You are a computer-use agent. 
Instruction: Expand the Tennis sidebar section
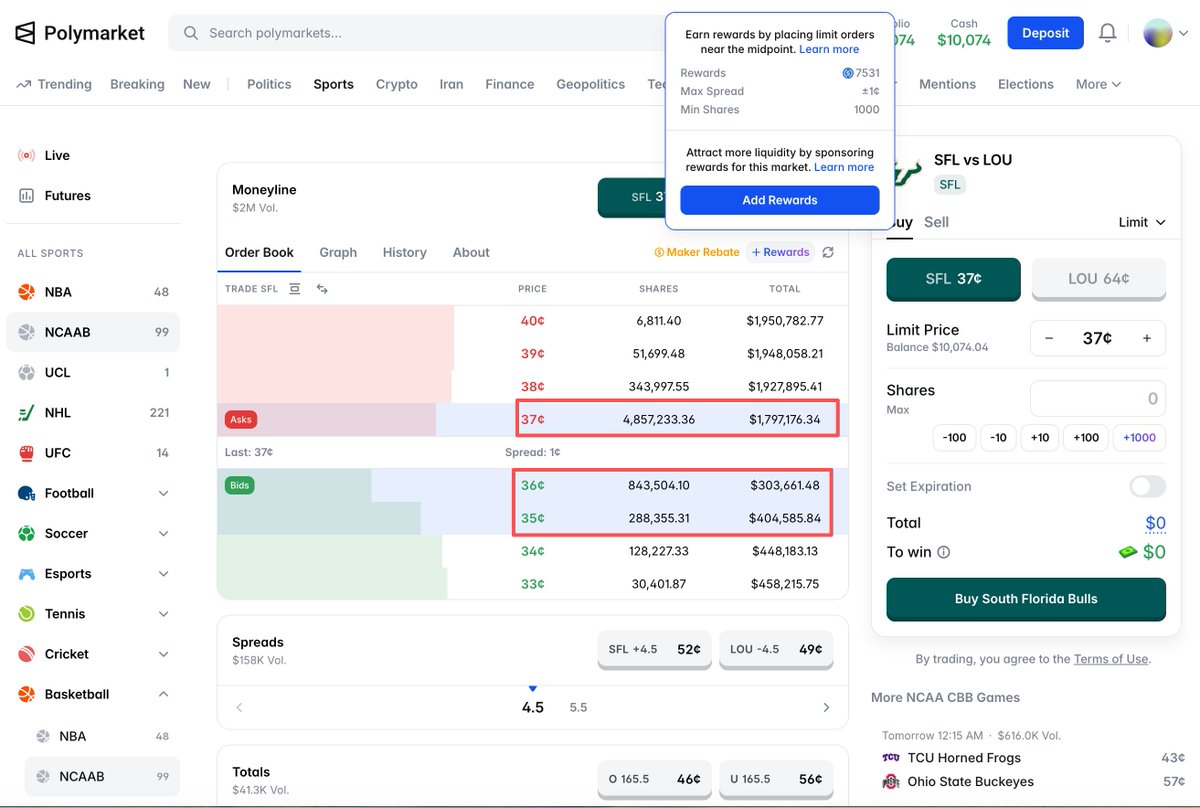click(x=164, y=614)
